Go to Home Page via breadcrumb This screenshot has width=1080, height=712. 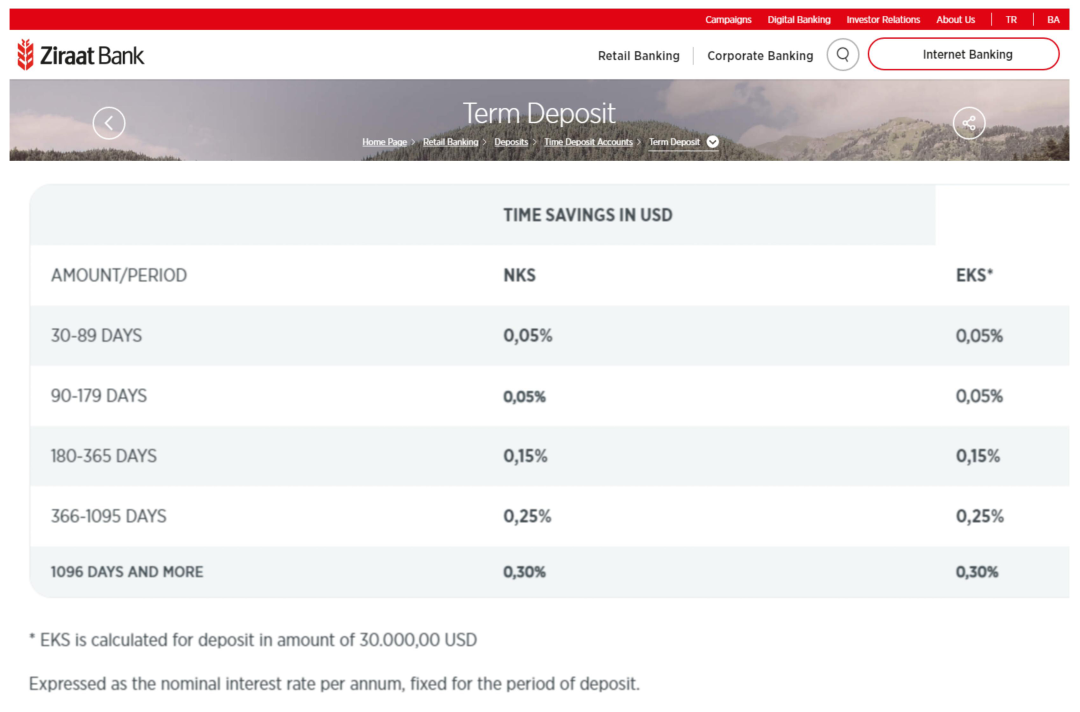point(384,142)
